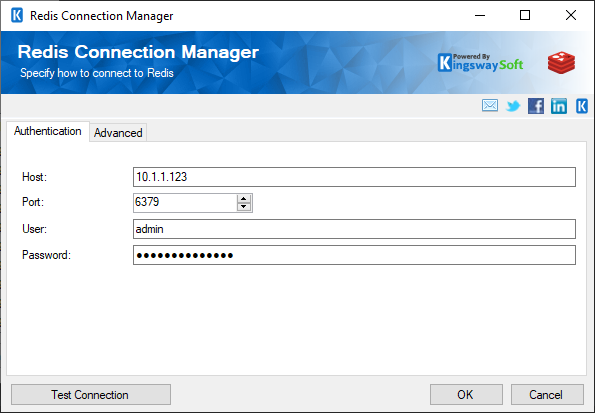This screenshot has width=595, height=413.
Task: Decrease the Port value with down arrow
Action: (x=244, y=206)
